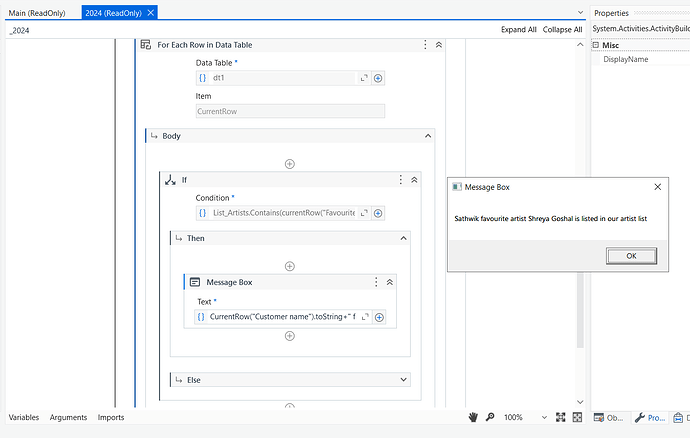Click Expand All link
Viewport: 690px width, 438px height.
click(x=518, y=29)
